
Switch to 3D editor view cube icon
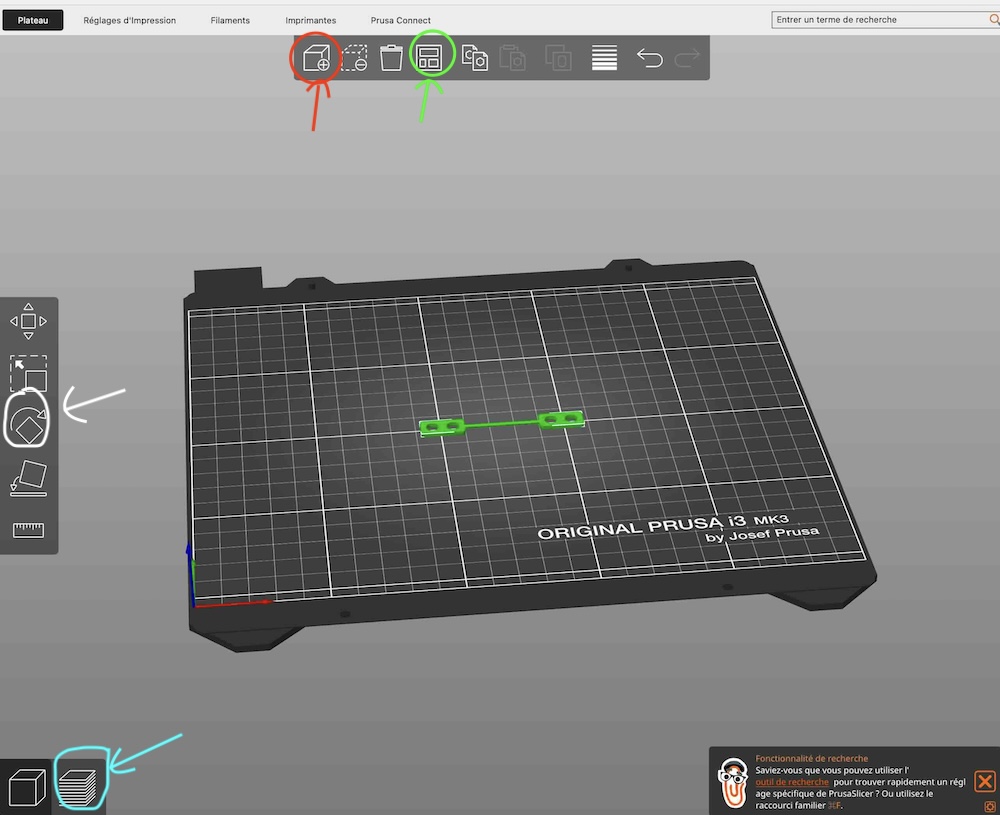pos(26,788)
